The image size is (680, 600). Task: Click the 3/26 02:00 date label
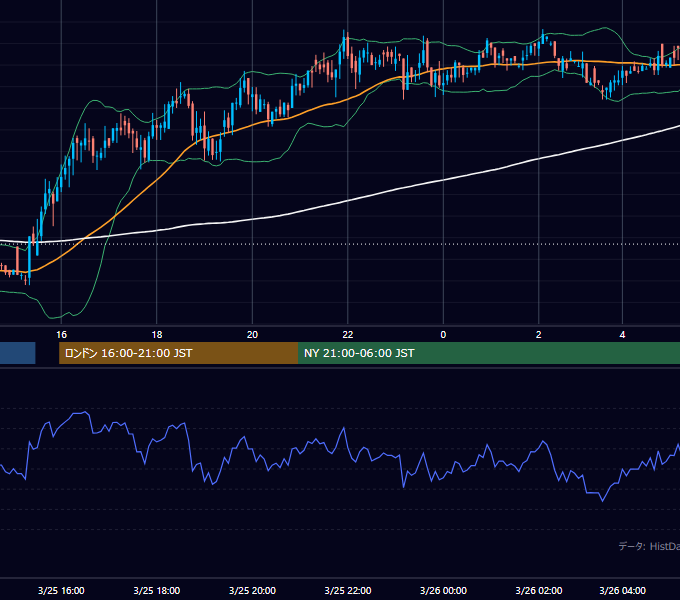tap(539, 590)
